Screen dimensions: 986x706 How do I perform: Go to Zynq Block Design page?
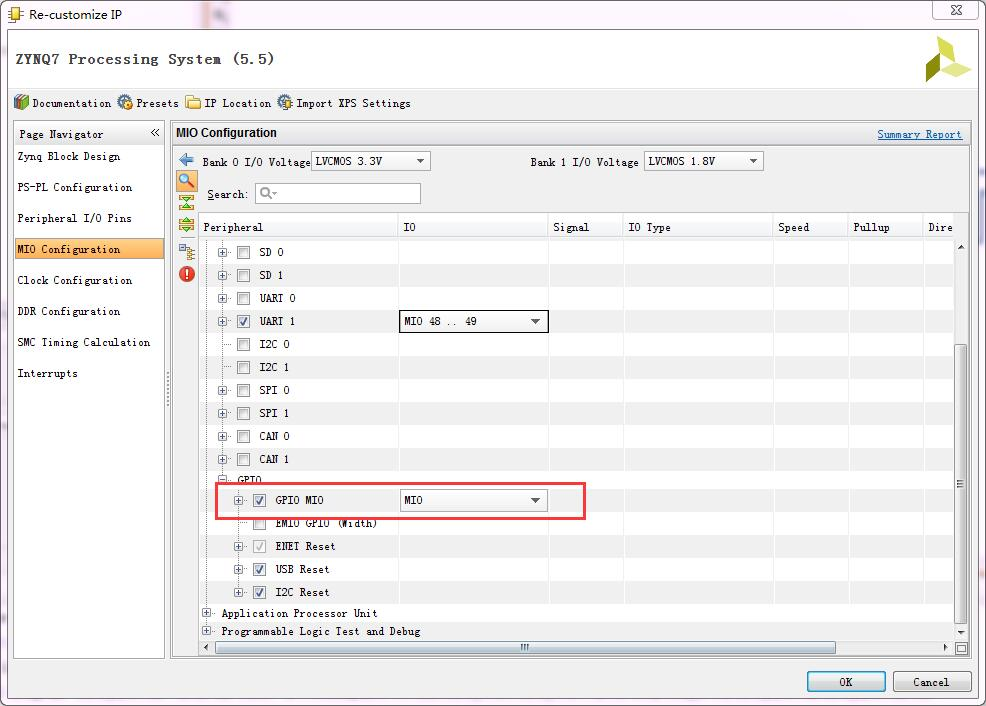click(69, 156)
